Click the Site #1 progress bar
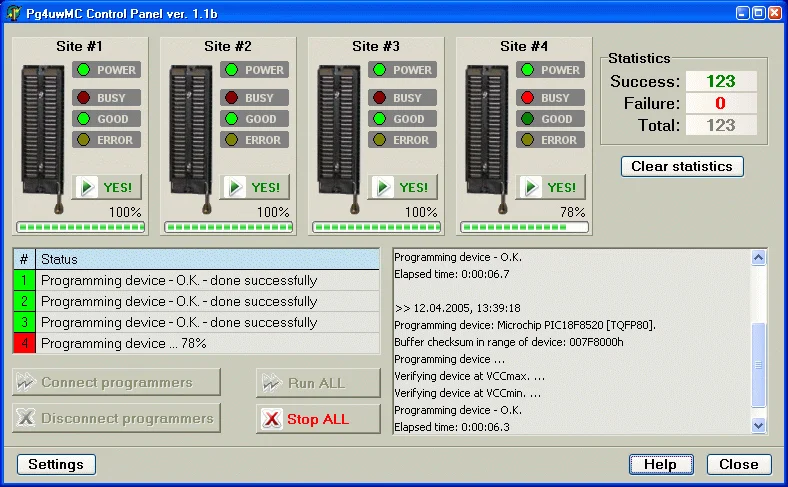Image resolution: width=788 pixels, height=487 pixels. tap(80, 227)
